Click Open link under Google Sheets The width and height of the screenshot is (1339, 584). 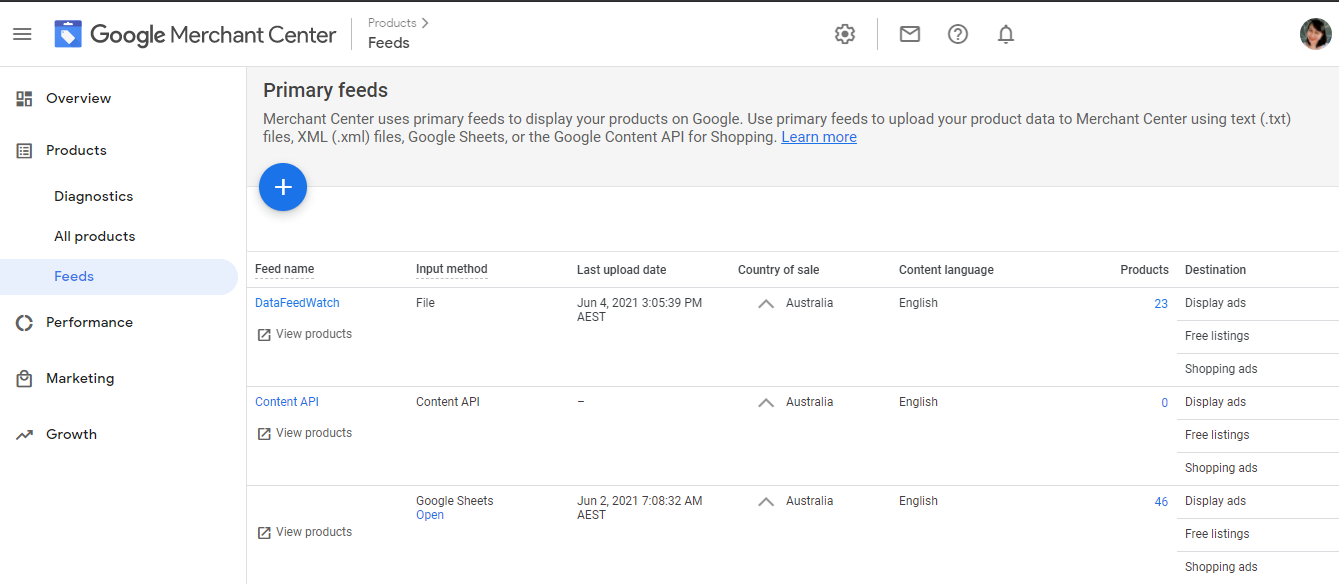430,515
